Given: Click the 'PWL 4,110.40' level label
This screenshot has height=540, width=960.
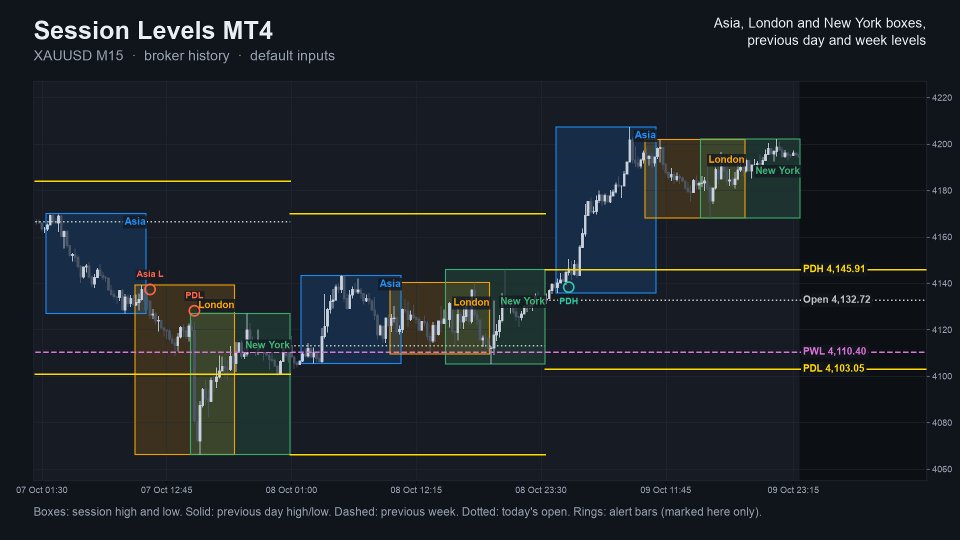Looking at the screenshot, I should click(x=834, y=351).
